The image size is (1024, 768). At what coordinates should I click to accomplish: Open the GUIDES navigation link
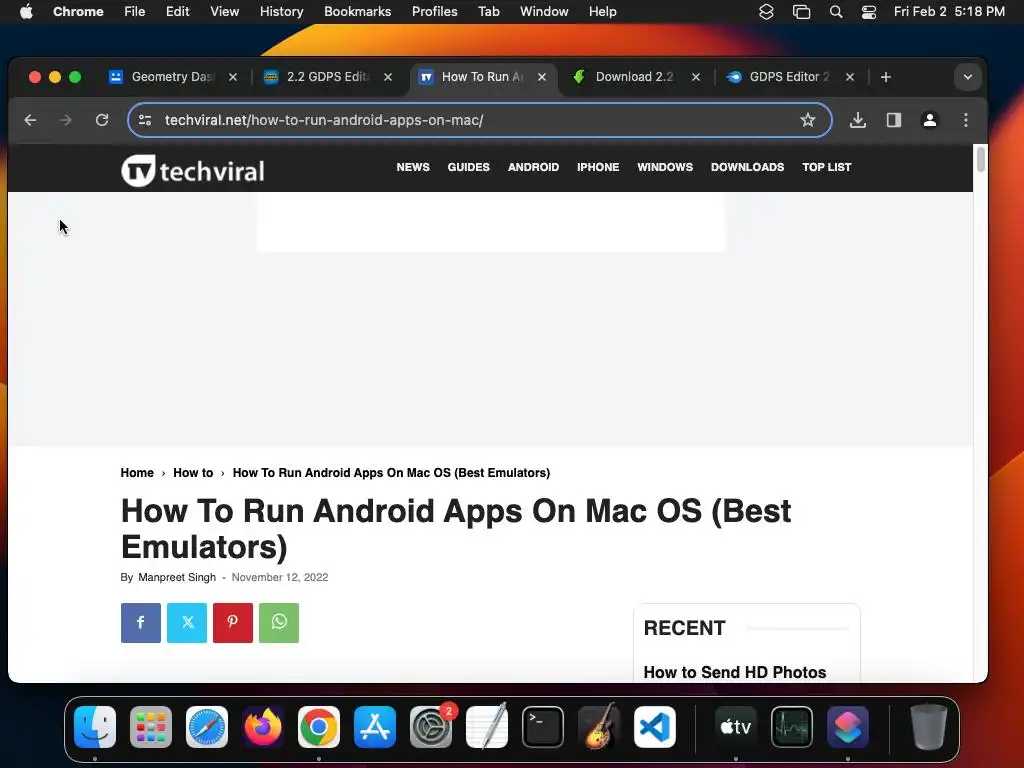pos(468,167)
